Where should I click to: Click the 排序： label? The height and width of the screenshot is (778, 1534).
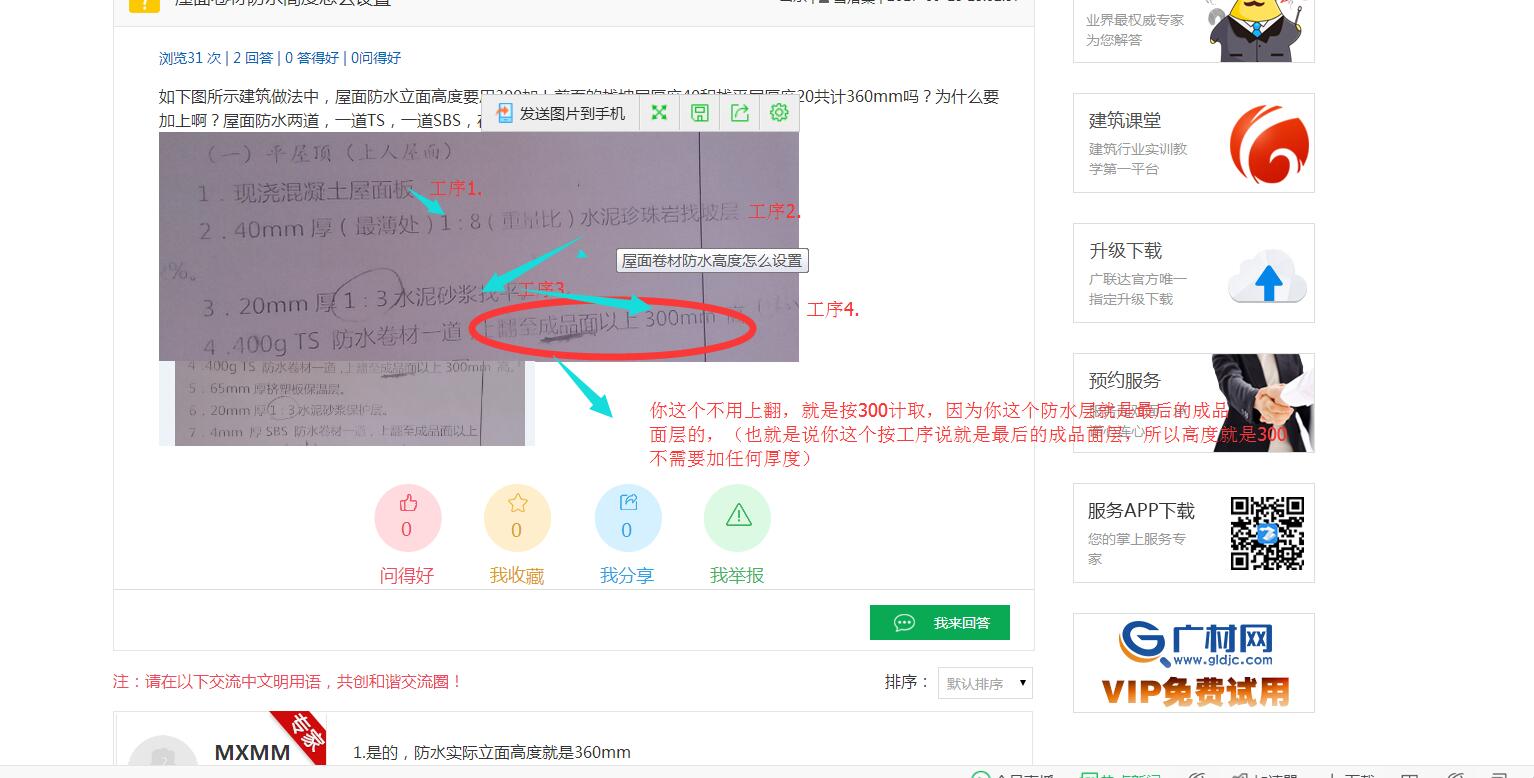(x=907, y=682)
